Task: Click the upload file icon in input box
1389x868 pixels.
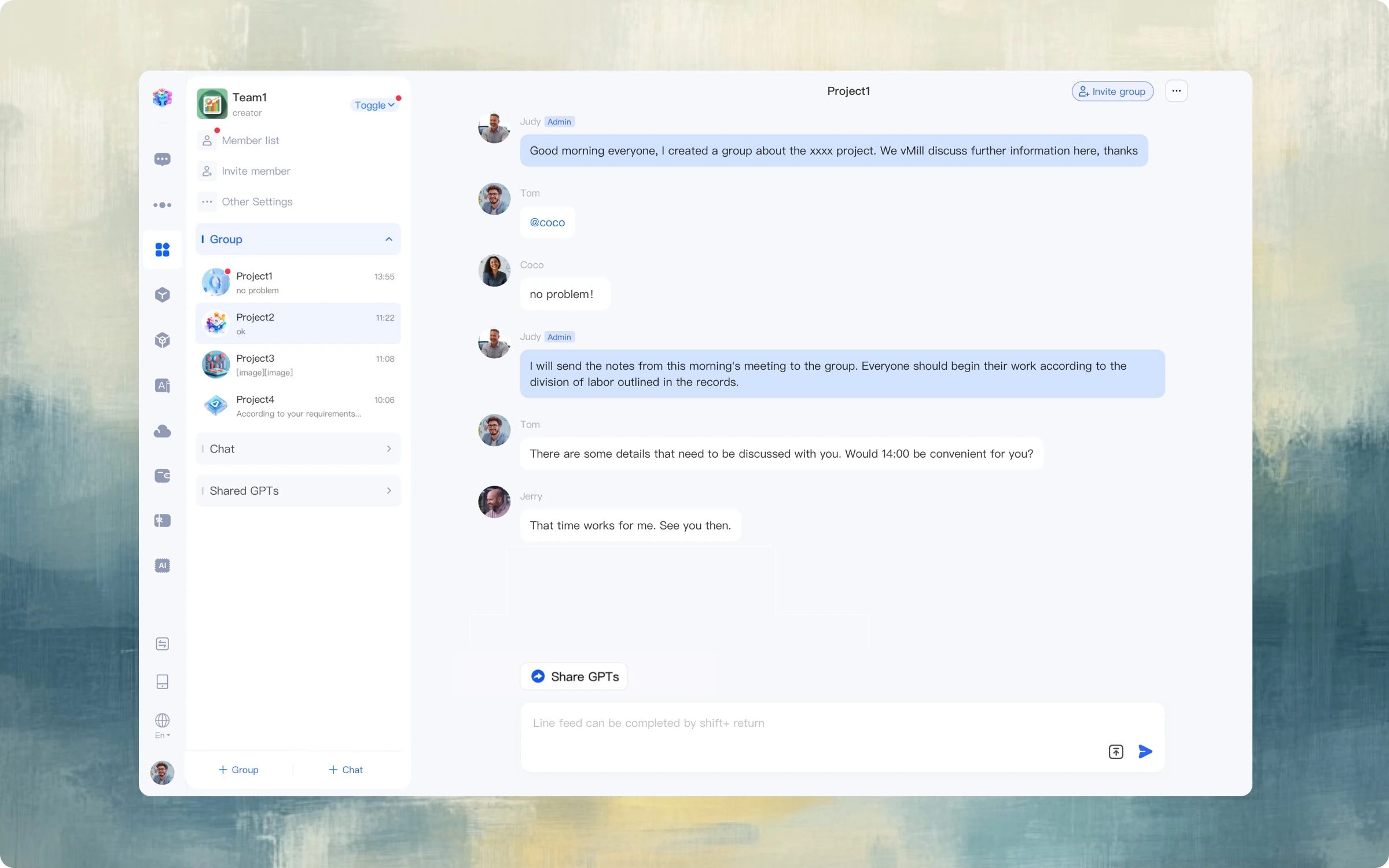Action: click(x=1115, y=751)
